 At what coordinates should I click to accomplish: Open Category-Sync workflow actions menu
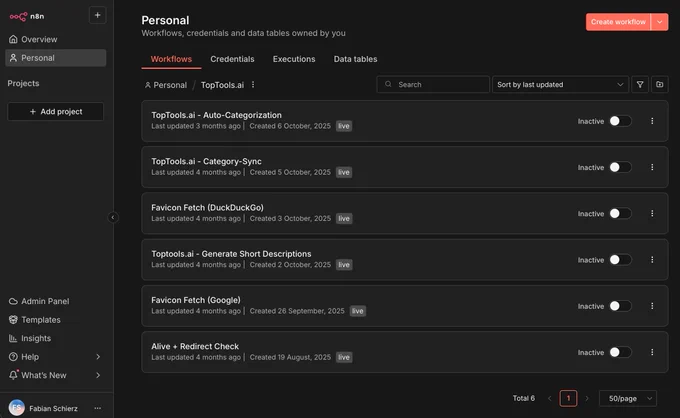click(652, 167)
